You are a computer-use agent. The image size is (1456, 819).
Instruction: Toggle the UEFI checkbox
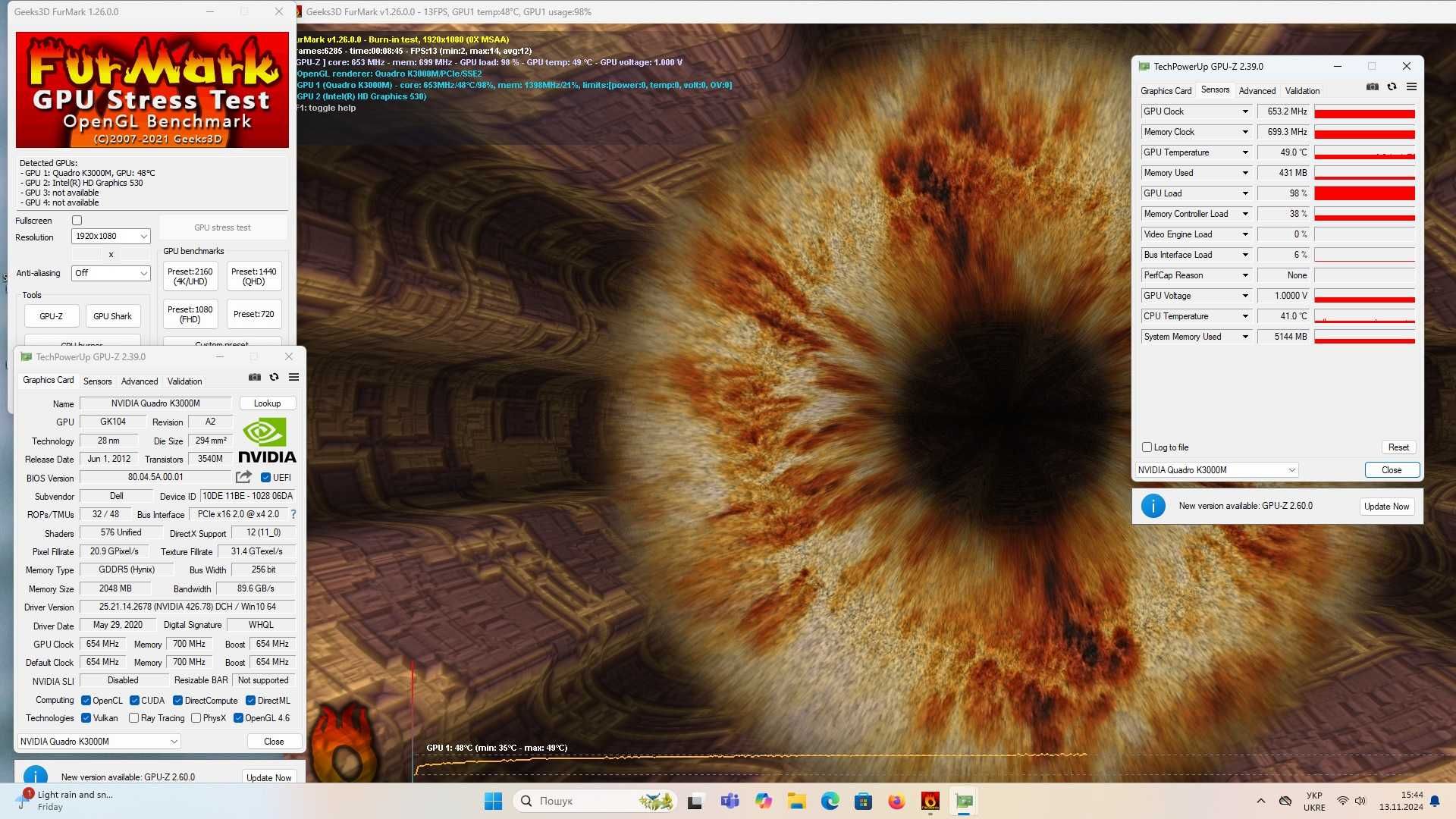pos(265,478)
